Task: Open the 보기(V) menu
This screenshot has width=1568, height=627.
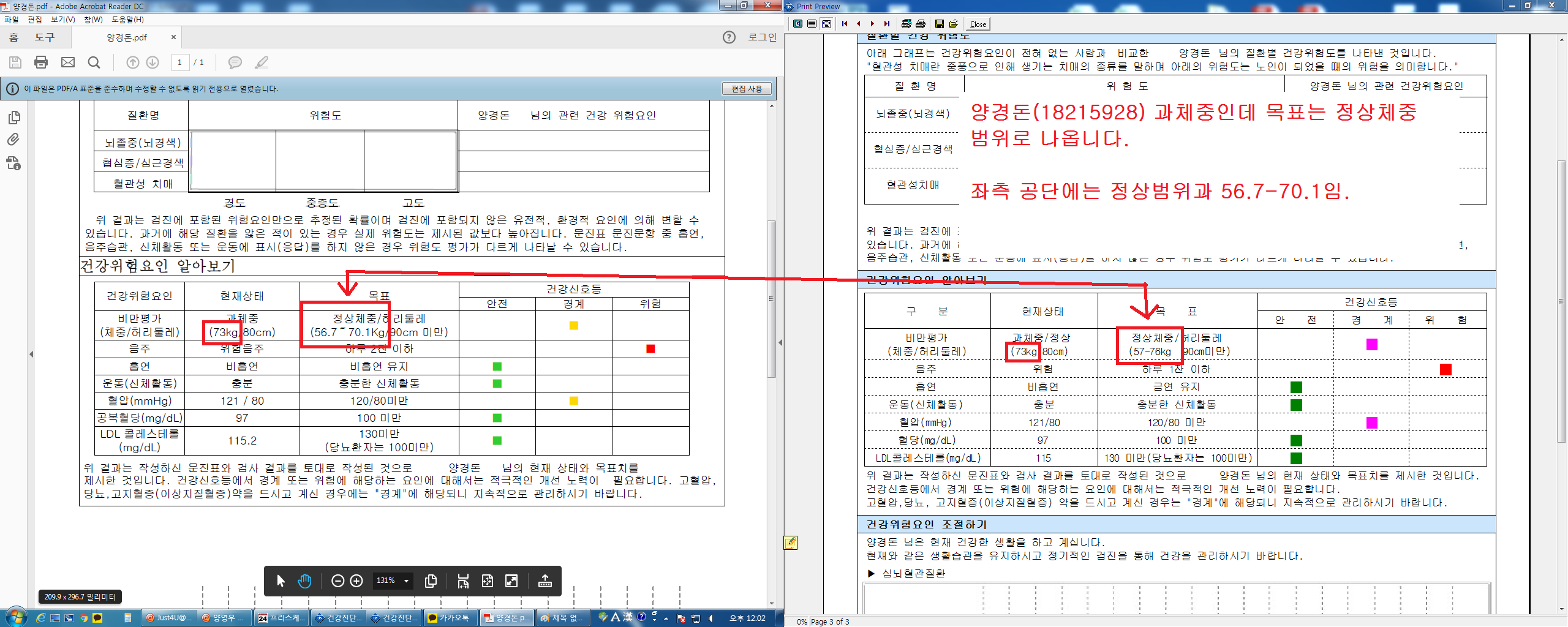Action: pos(62,20)
